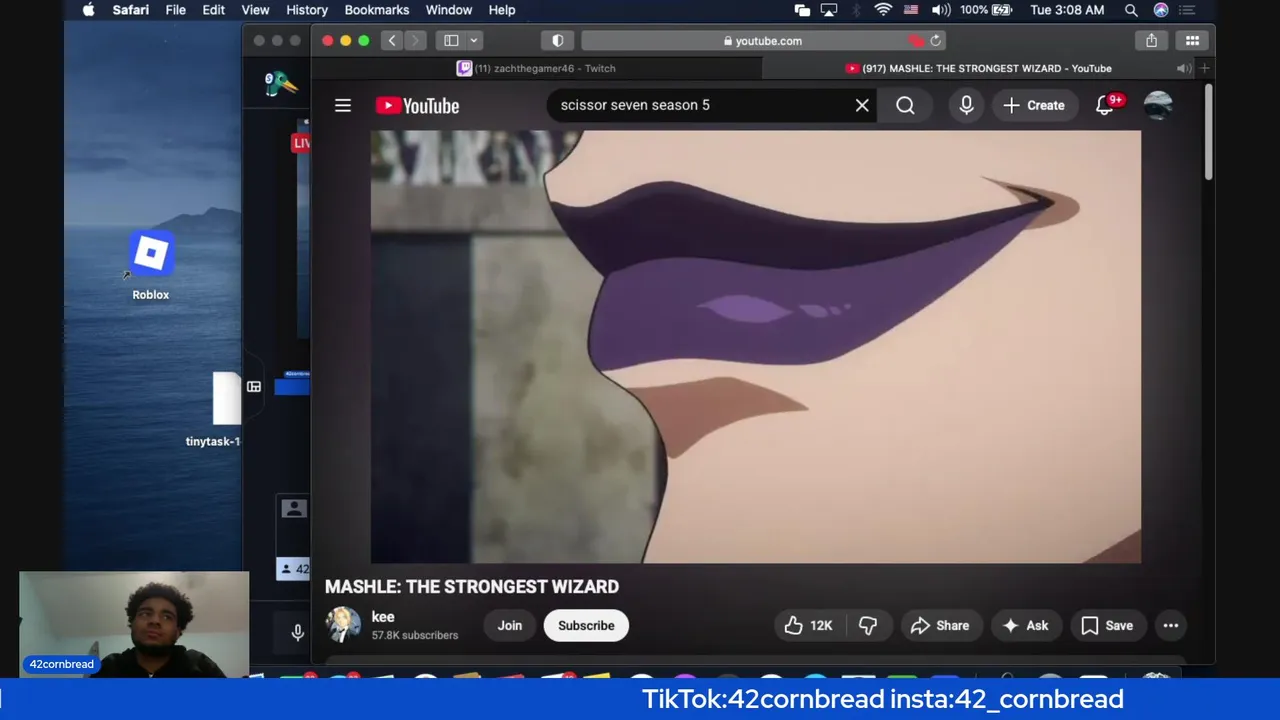Open the YouTube hamburger guide menu

click(x=343, y=105)
